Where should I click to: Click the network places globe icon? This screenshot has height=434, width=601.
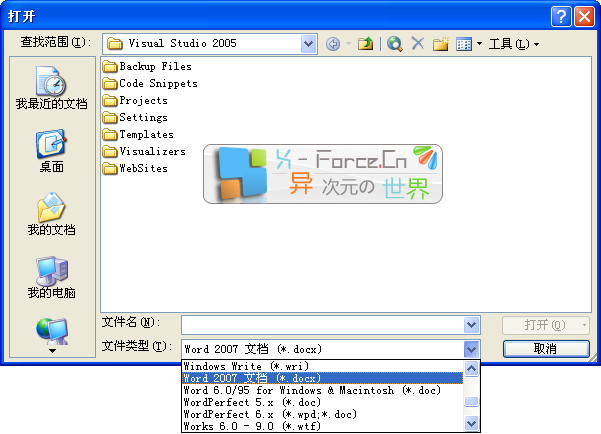(52, 331)
